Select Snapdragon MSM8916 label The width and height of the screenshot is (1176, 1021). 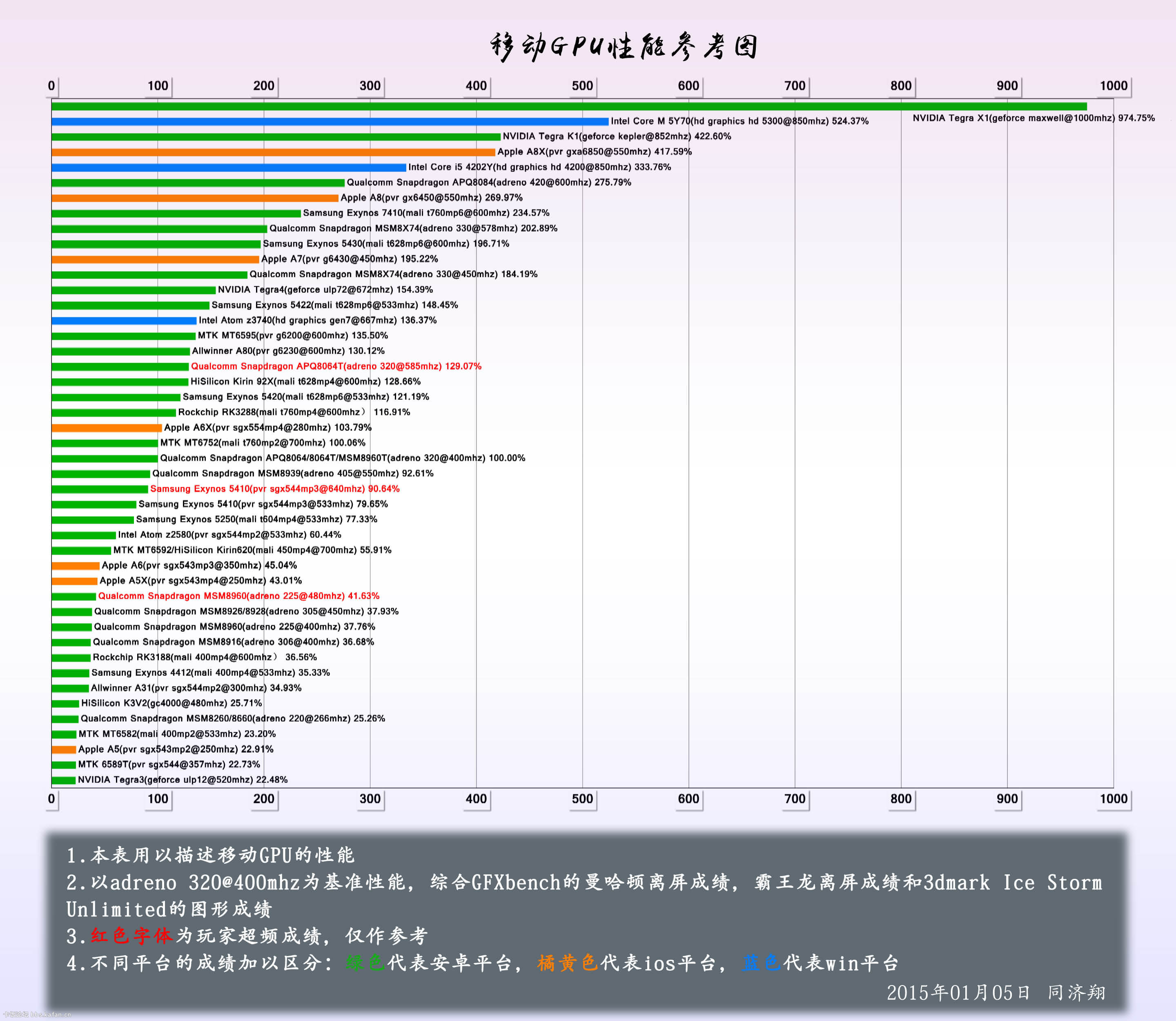[x=234, y=642]
